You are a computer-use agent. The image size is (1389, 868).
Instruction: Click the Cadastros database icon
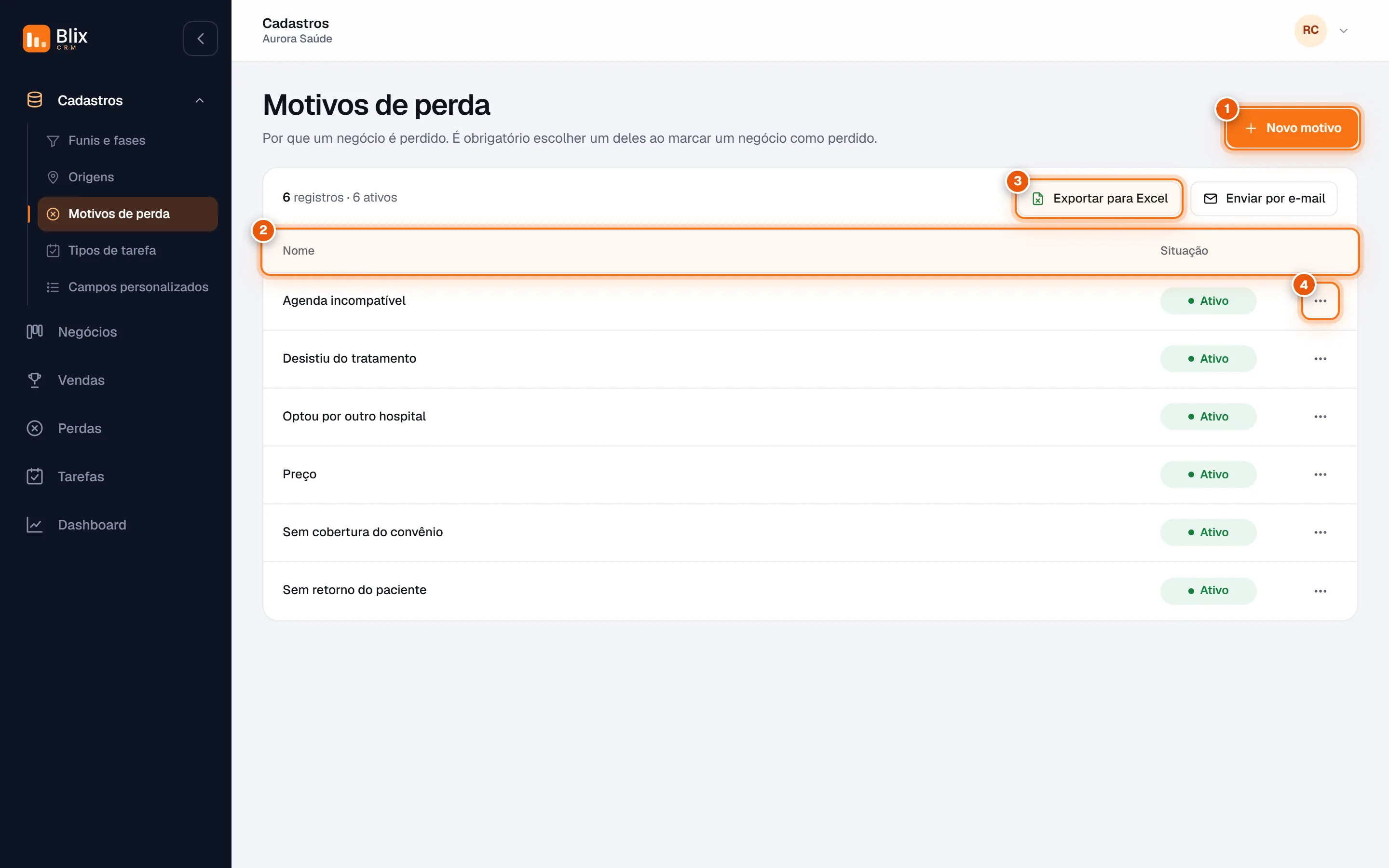34,100
